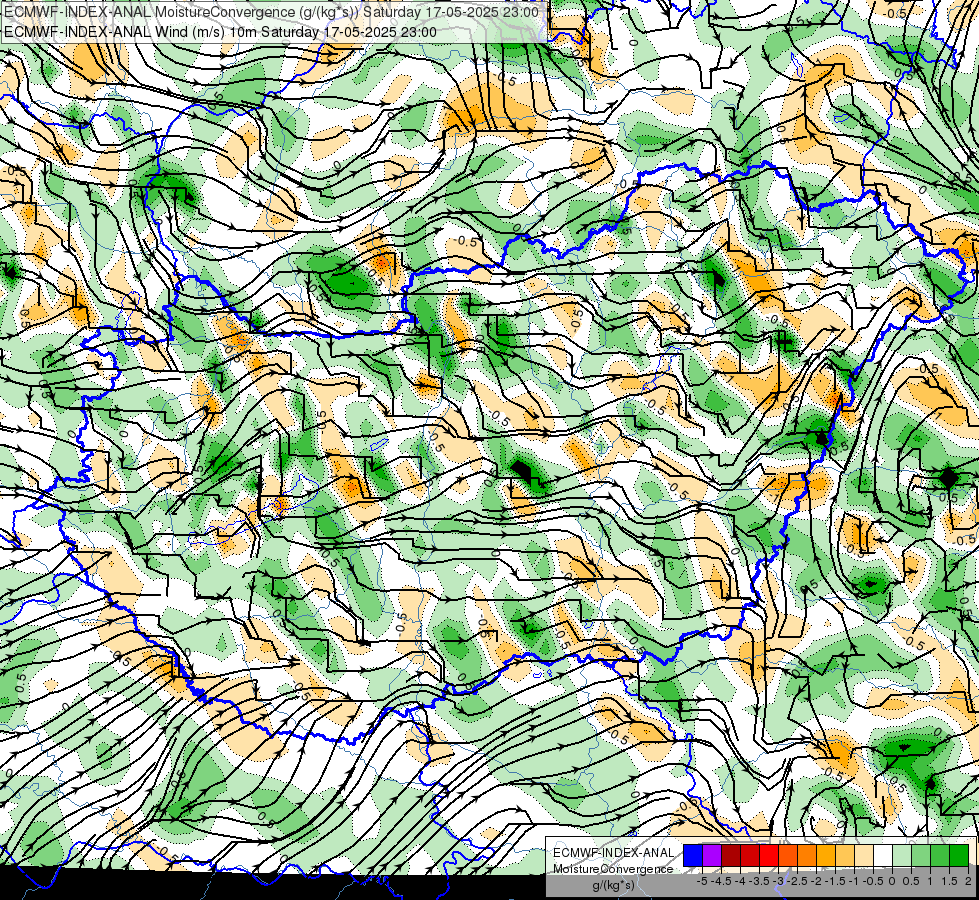Click the -3.5 tick label on the legend
The image size is (979, 900).
click(759, 881)
